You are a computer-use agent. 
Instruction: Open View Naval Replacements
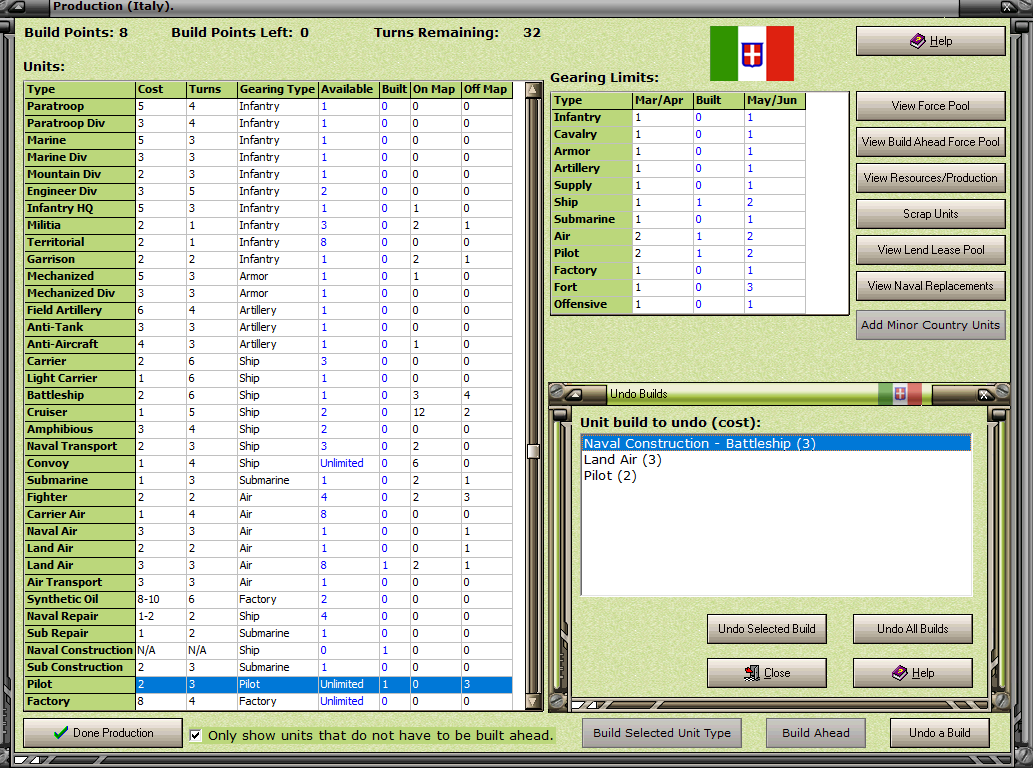click(930, 286)
